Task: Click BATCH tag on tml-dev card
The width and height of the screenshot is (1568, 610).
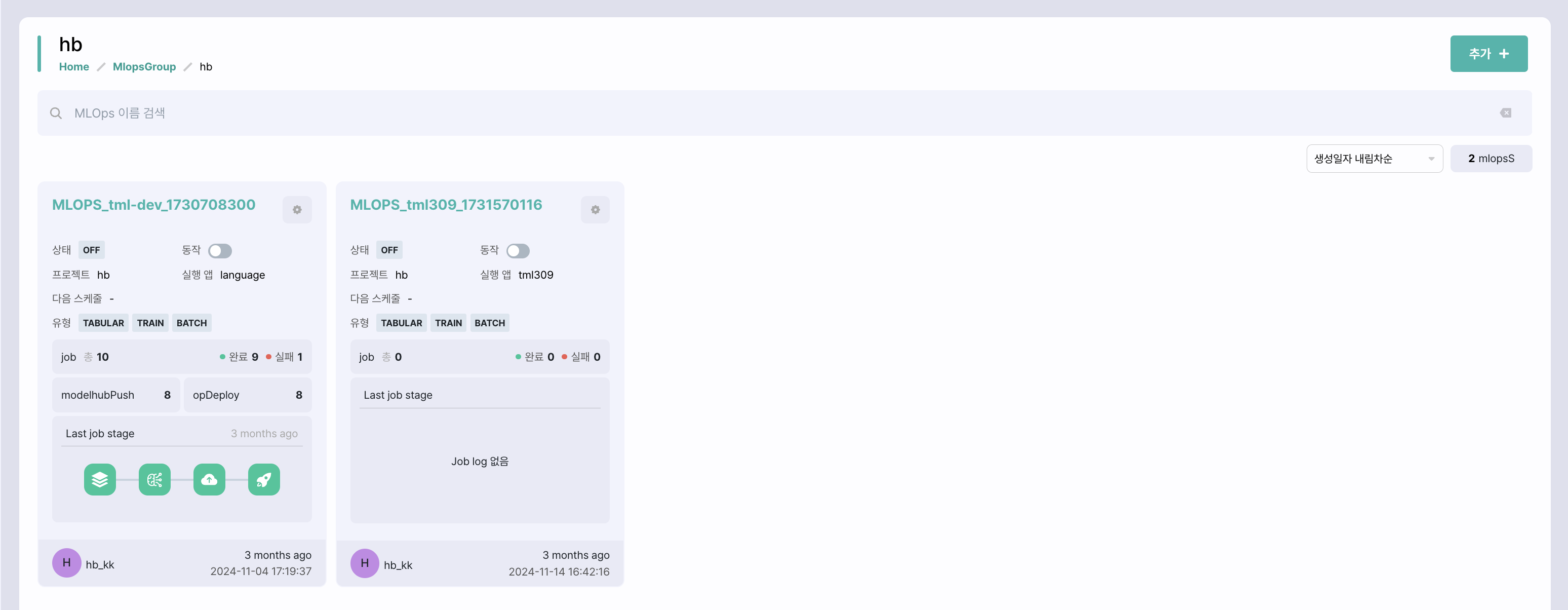Action: (x=192, y=323)
